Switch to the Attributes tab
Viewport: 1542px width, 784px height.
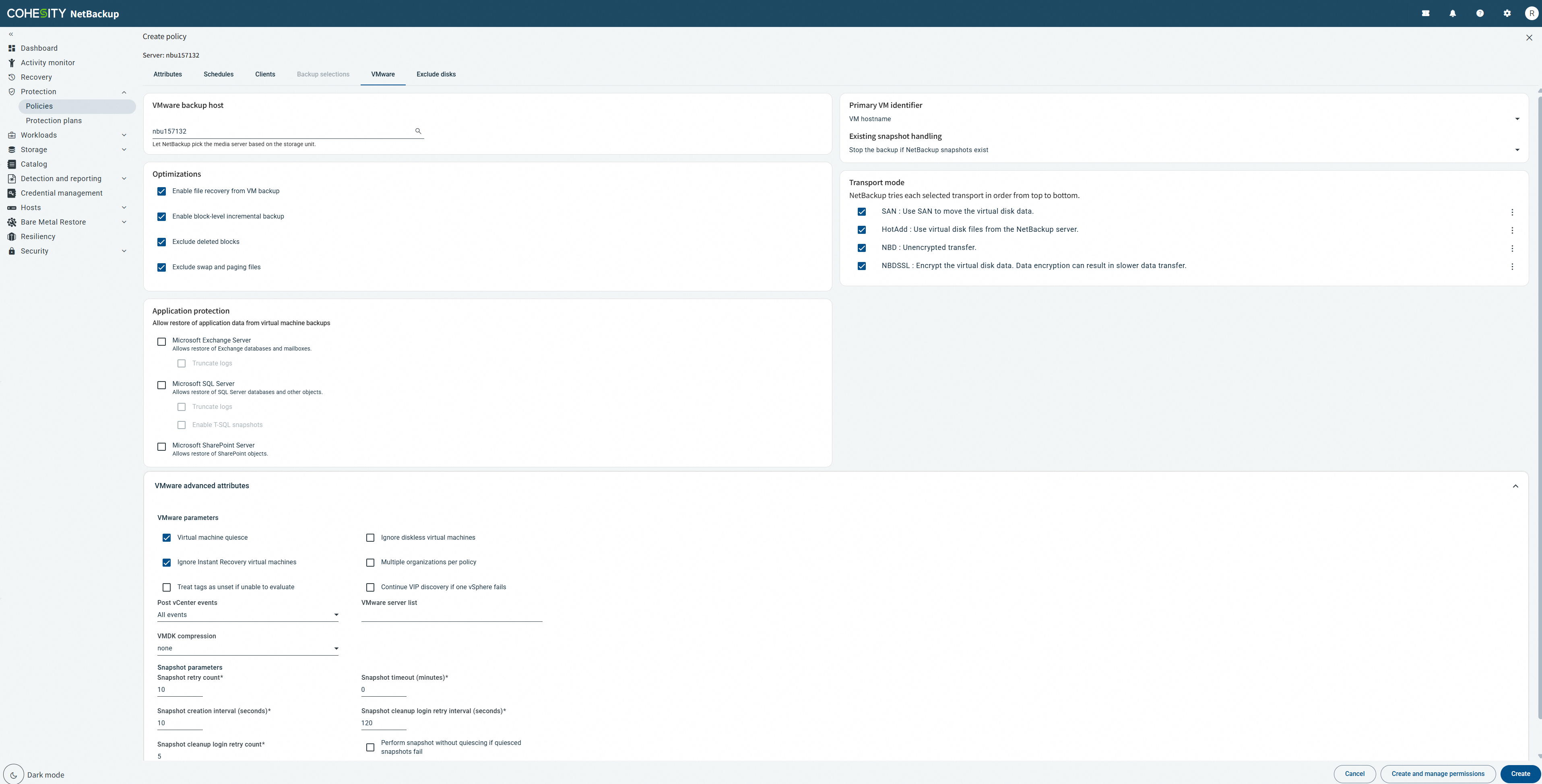click(167, 74)
